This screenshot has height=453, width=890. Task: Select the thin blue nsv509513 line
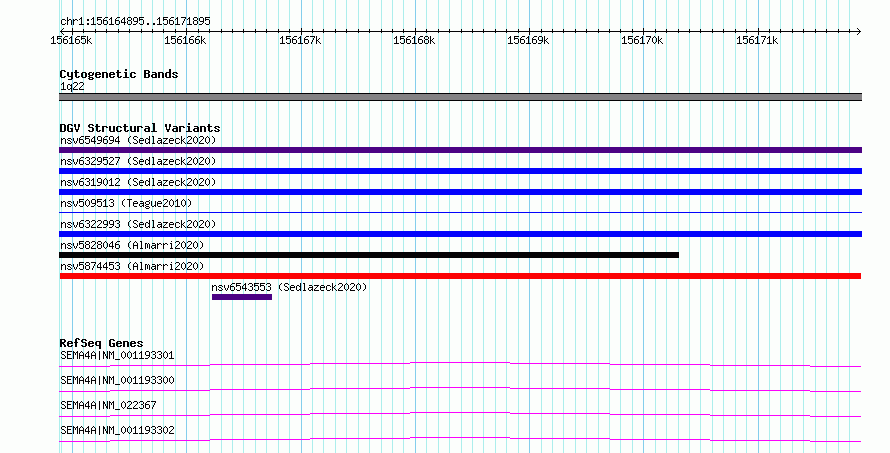click(x=460, y=212)
